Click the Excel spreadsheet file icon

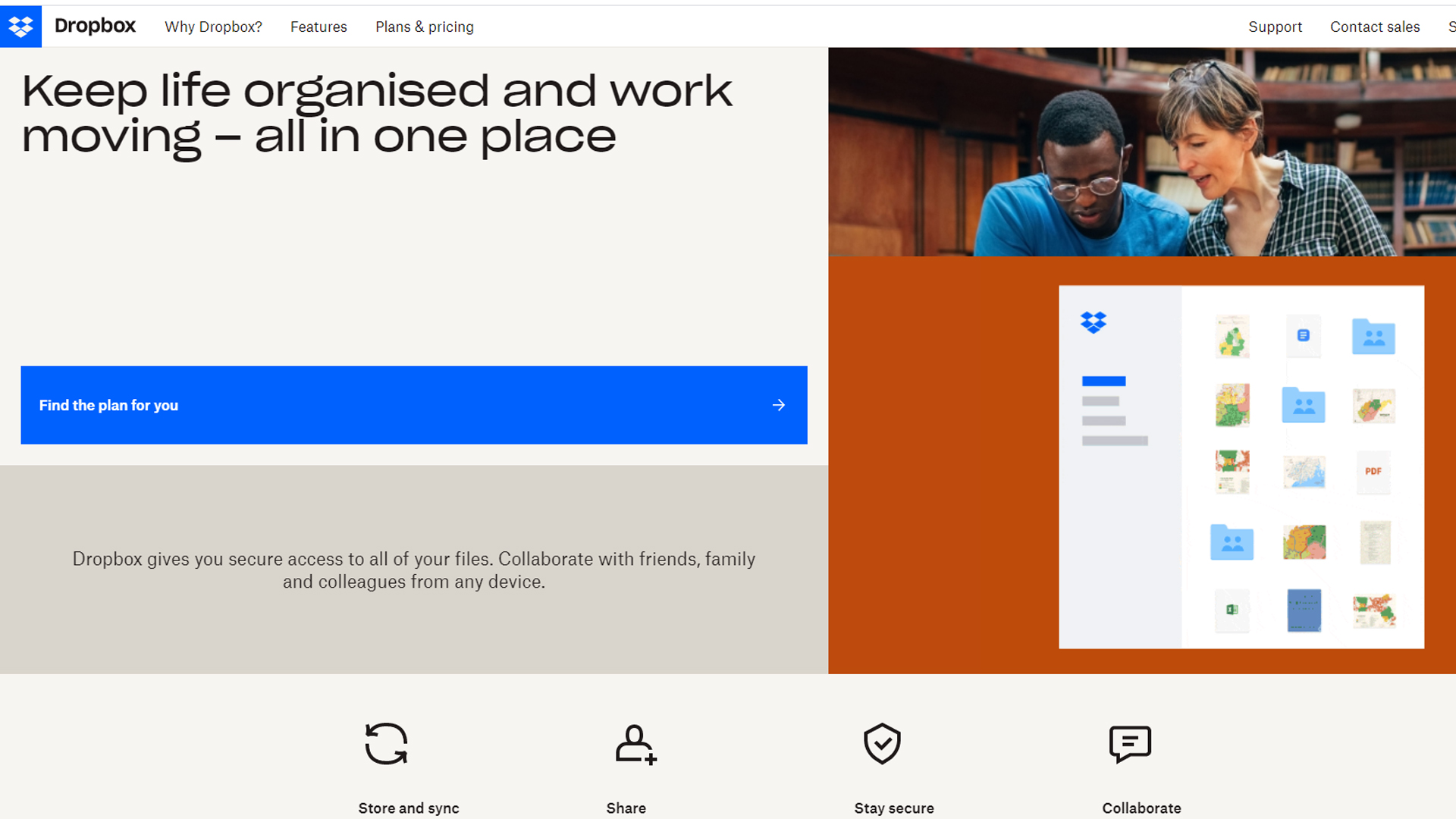point(1232,610)
